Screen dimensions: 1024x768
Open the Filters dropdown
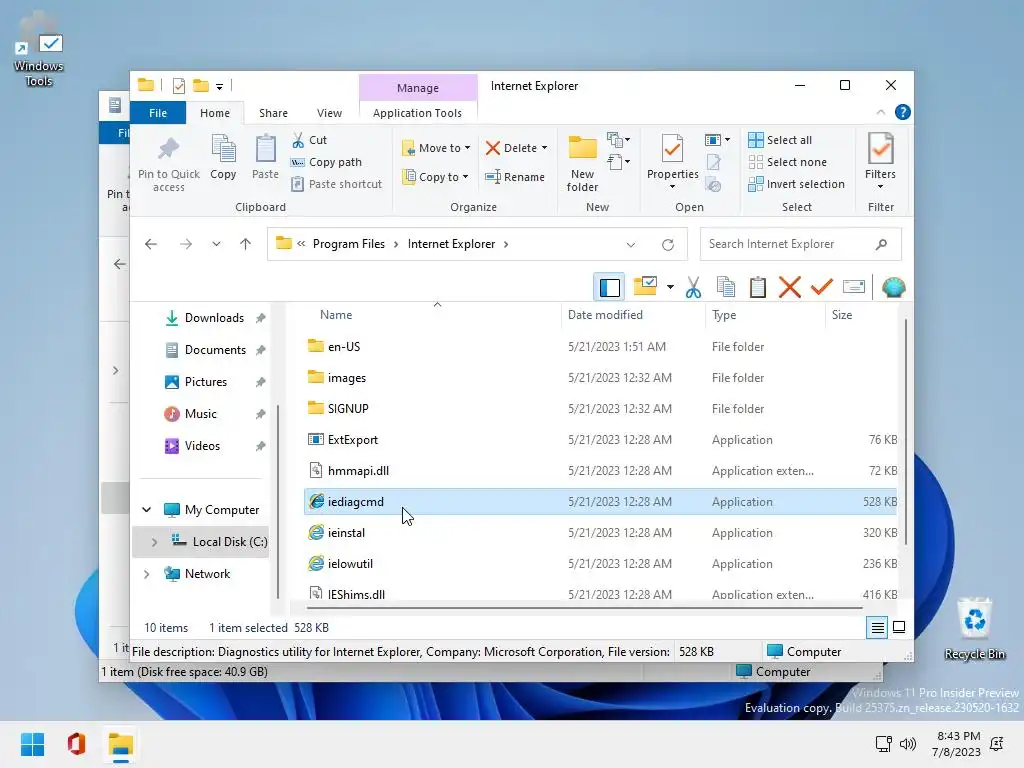pyautogui.click(x=880, y=161)
